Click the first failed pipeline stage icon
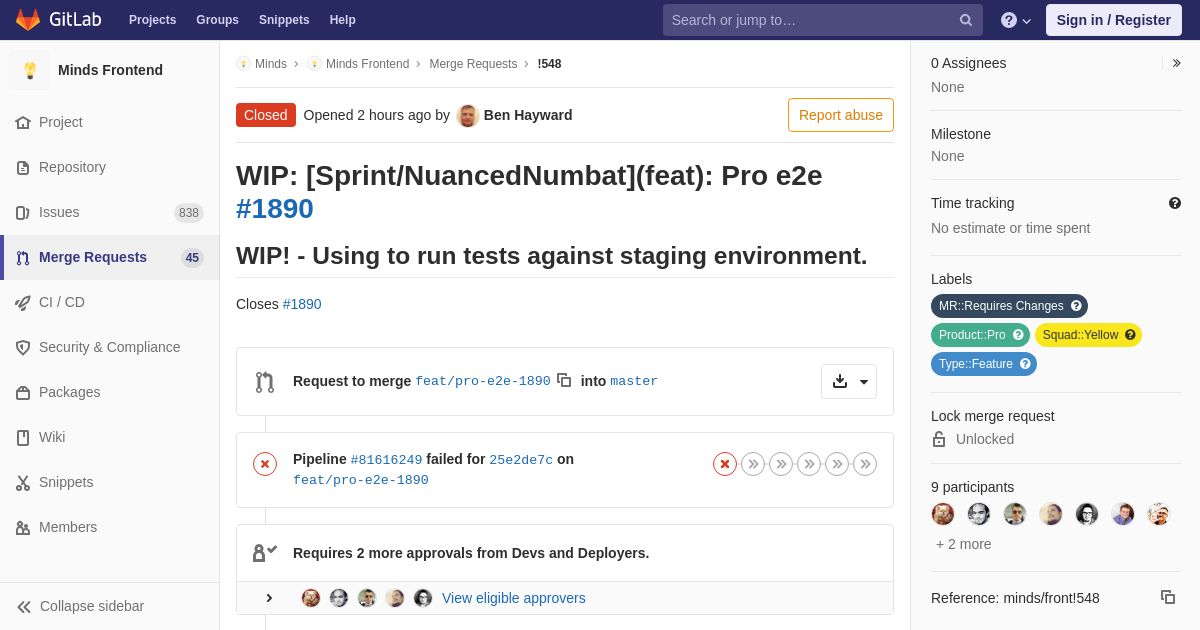The height and width of the screenshot is (630, 1200). [725, 464]
